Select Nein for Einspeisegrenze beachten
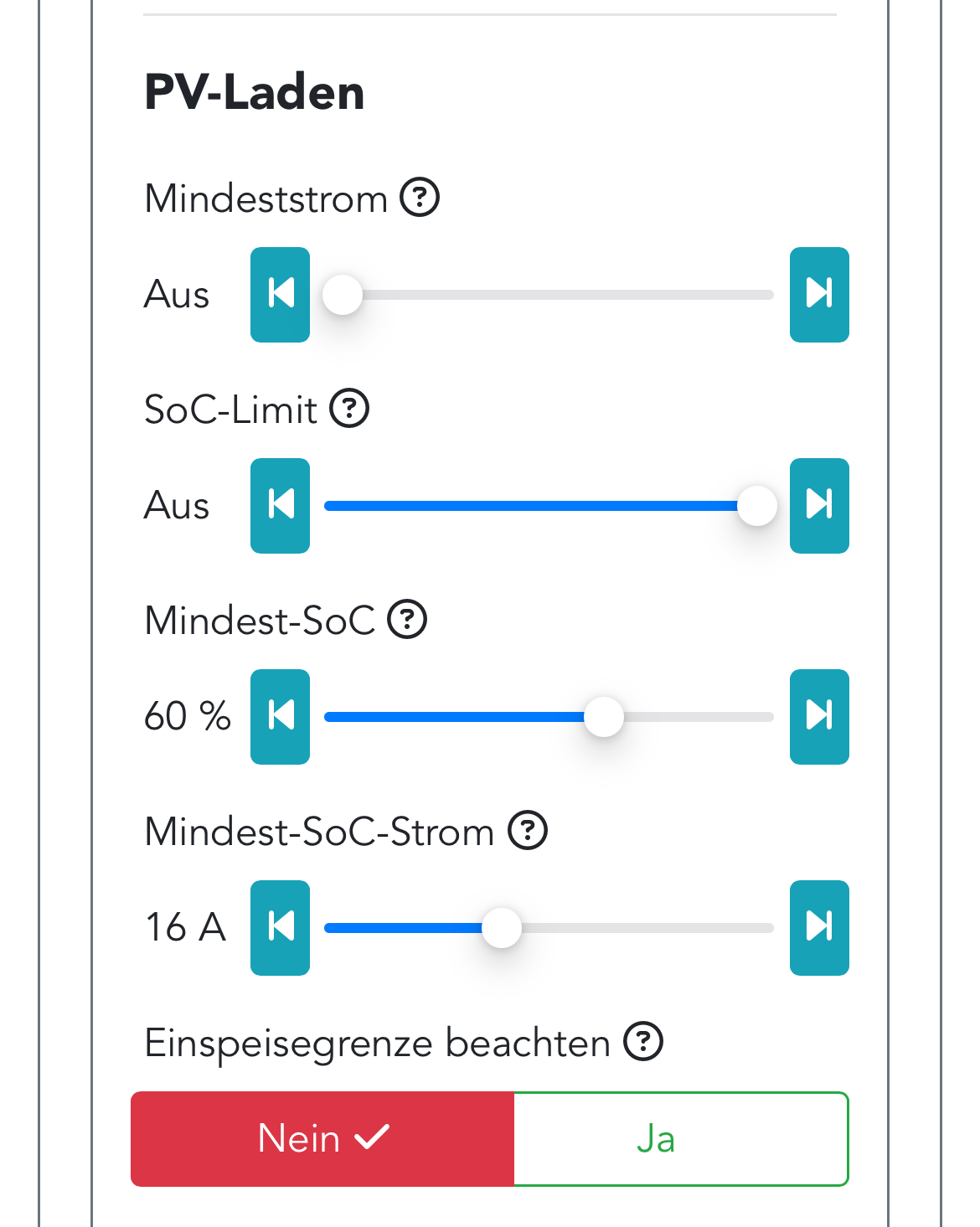 (322, 1139)
